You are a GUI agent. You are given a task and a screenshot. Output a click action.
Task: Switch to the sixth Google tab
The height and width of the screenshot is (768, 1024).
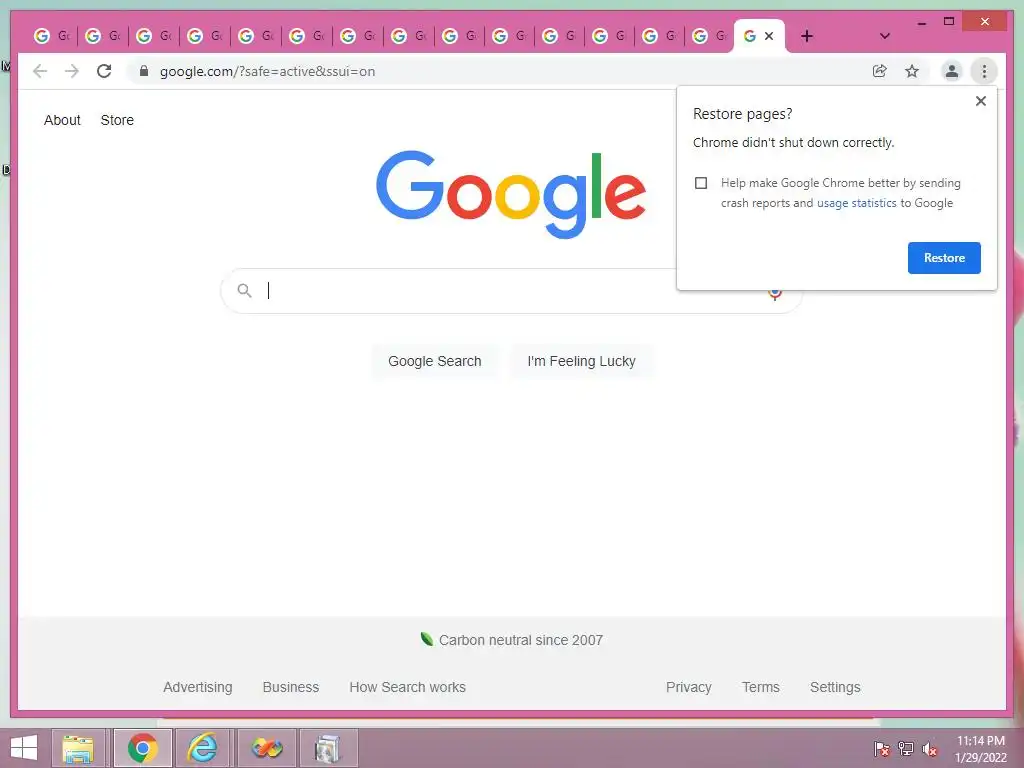307,36
